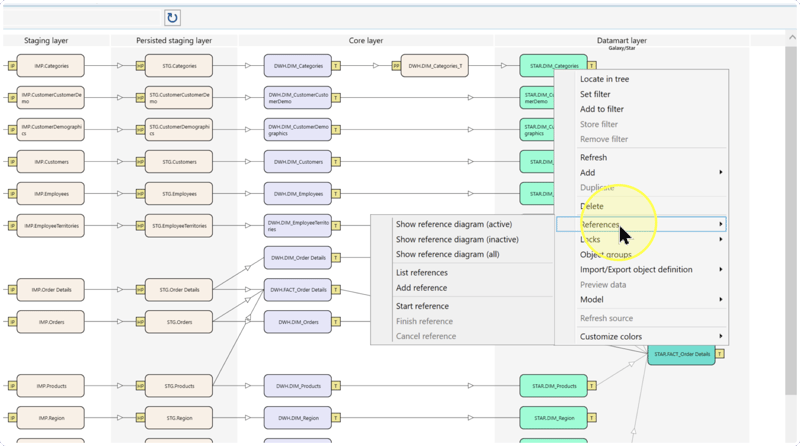Click the T badge on DWH.DIM_Categories
The width and height of the screenshot is (800, 446).
tap(336, 66)
